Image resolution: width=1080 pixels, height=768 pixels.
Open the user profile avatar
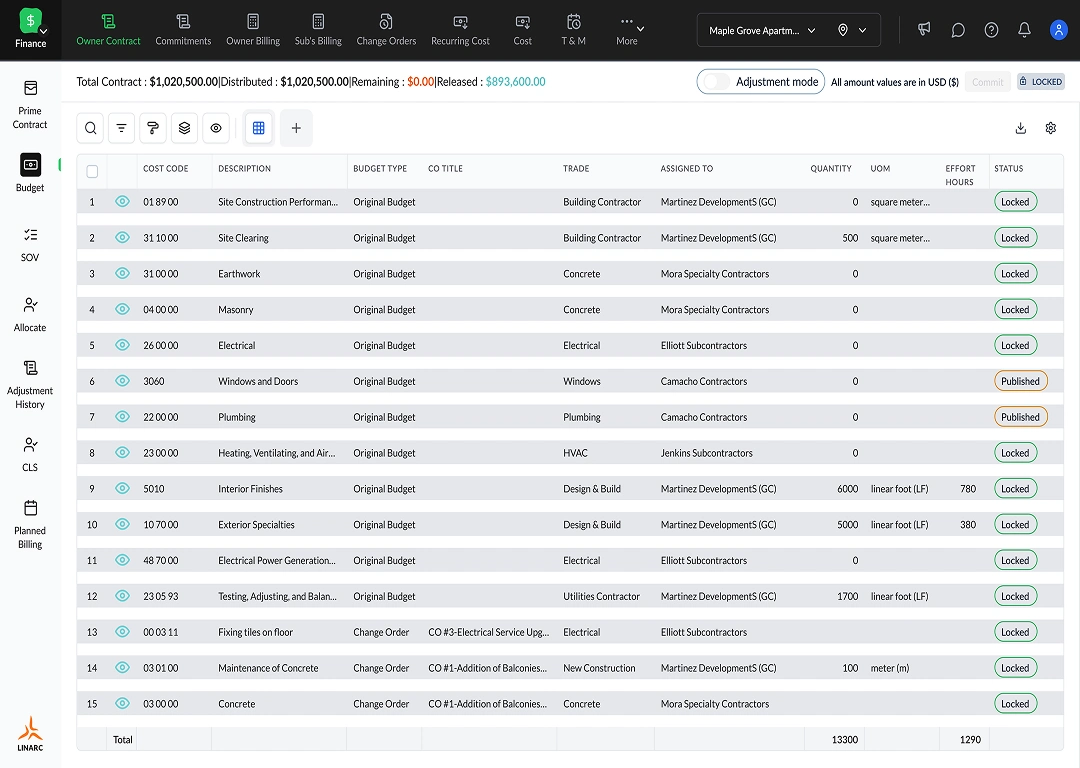point(1058,30)
